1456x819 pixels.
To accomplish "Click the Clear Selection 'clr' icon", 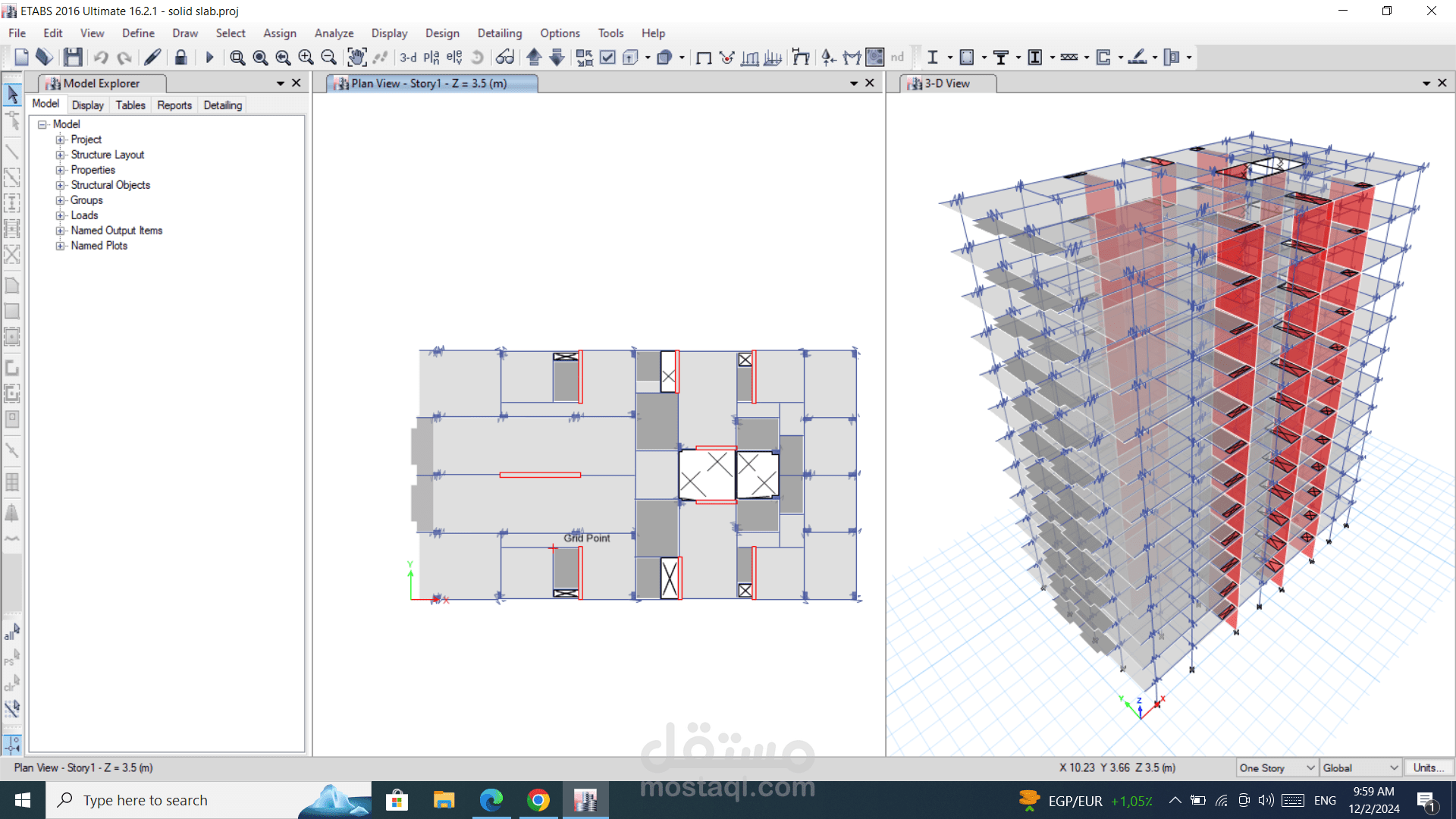I will tap(12, 682).
